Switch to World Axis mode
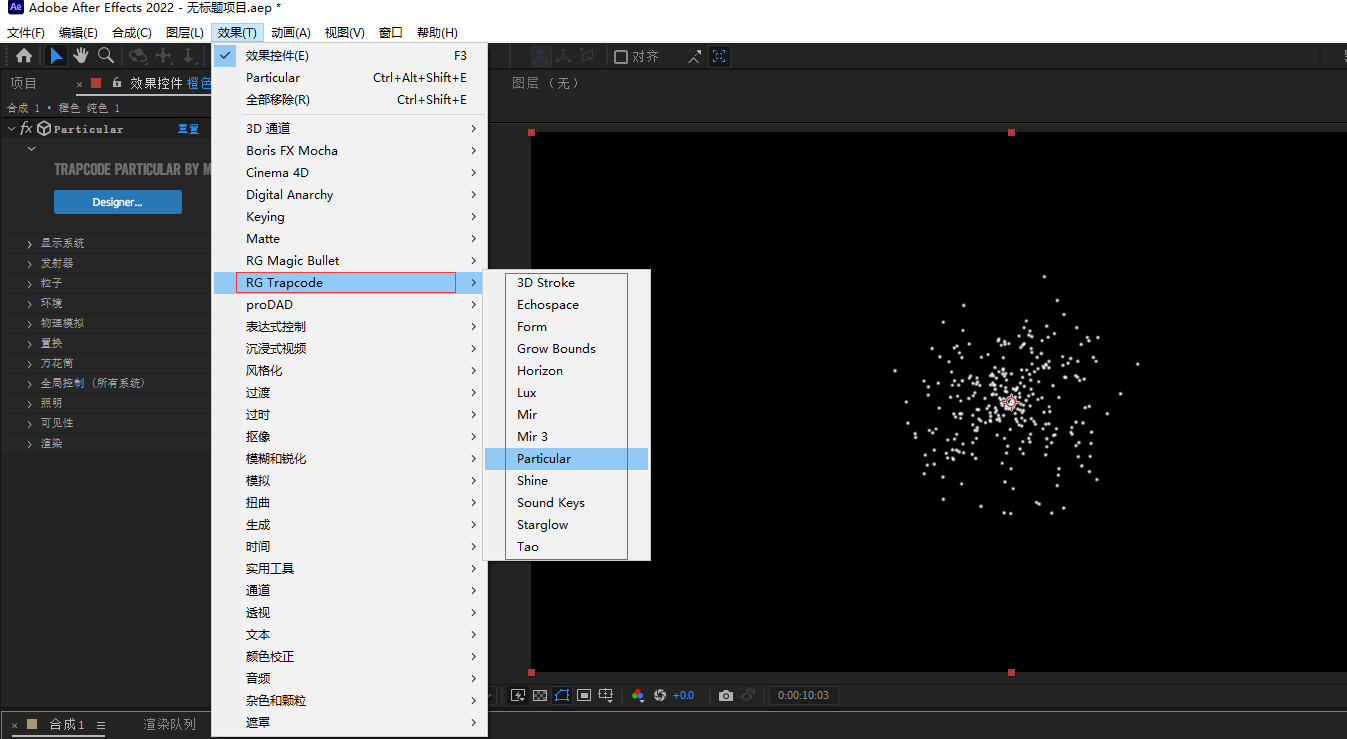Image resolution: width=1347 pixels, height=739 pixels. (x=564, y=57)
